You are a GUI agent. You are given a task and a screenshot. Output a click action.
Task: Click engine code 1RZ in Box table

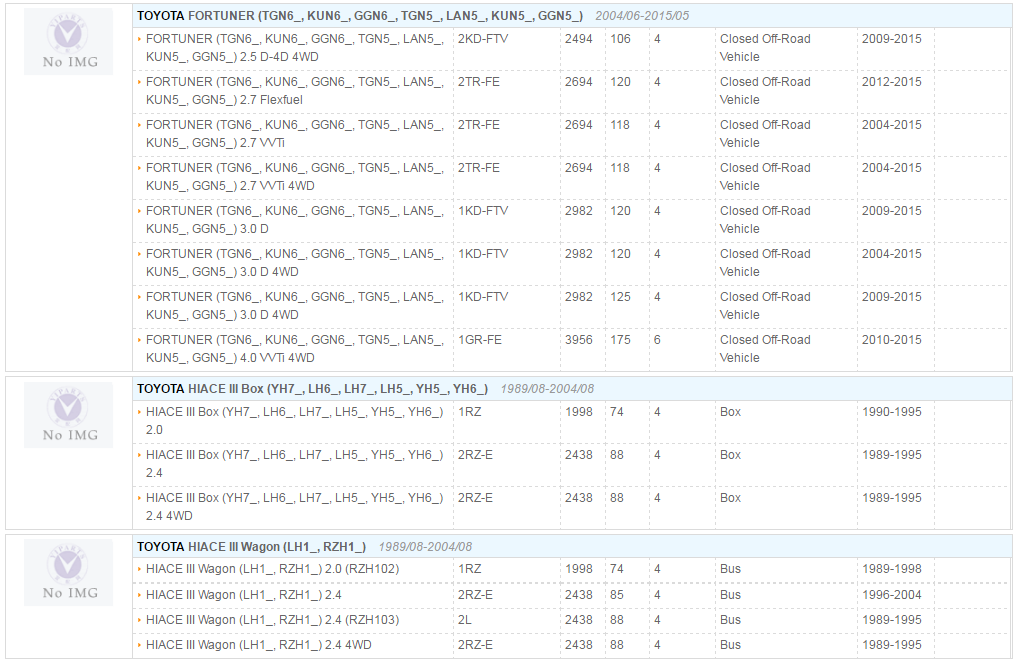click(x=469, y=412)
